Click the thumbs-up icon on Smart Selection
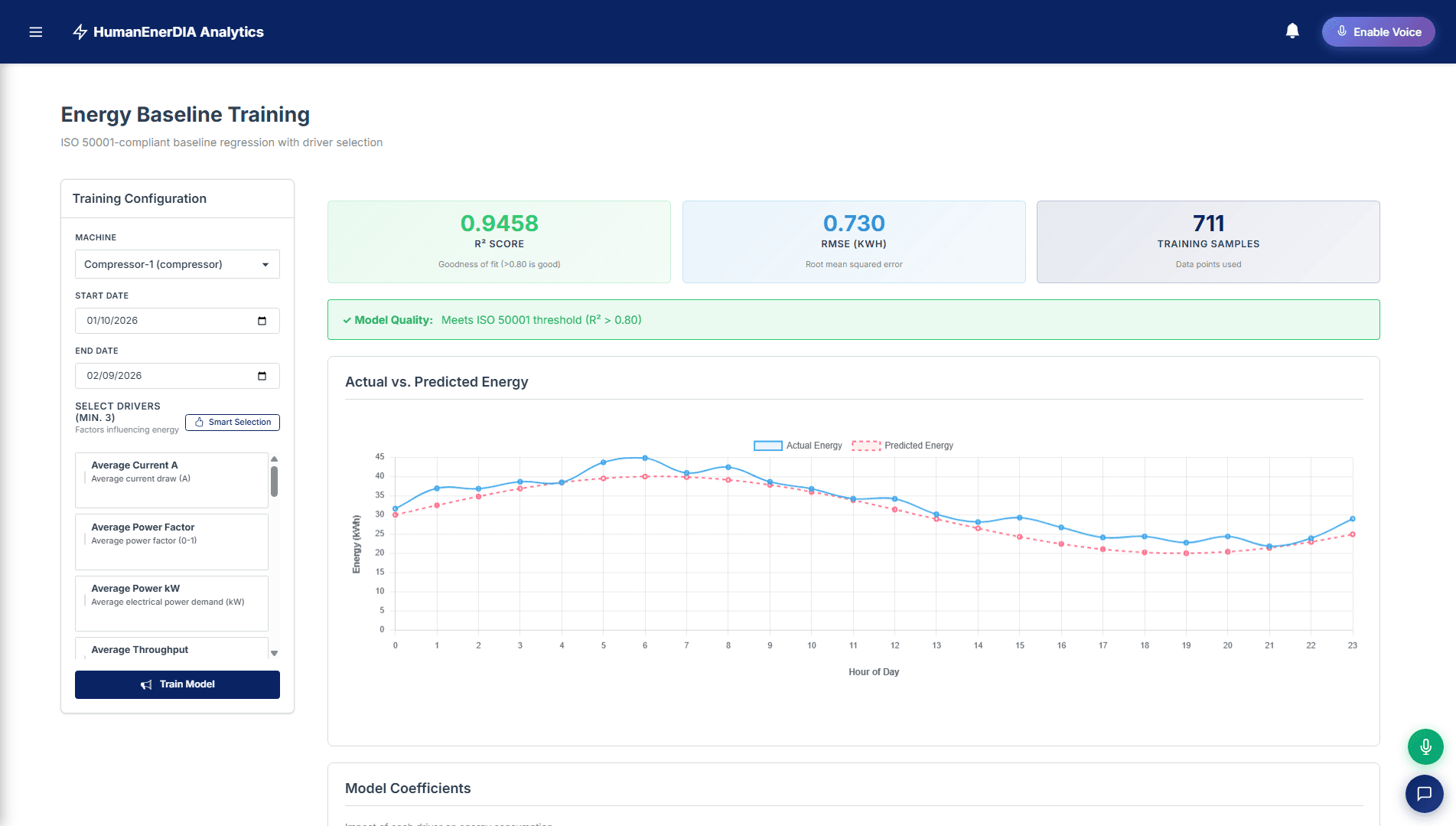1456x826 pixels. (198, 422)
